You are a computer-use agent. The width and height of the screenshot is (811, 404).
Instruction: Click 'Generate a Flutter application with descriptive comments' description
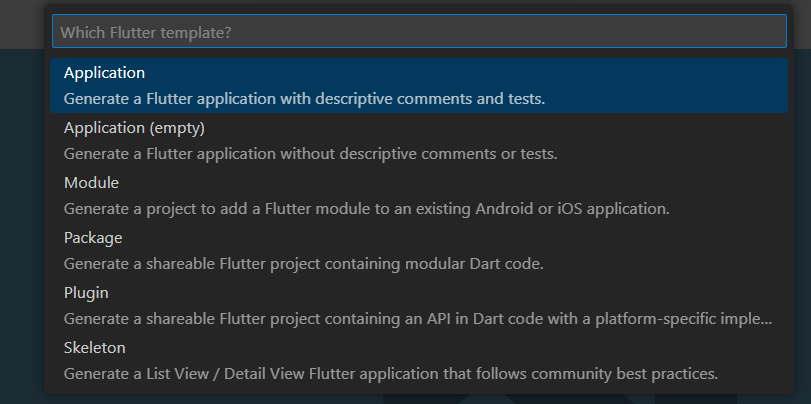304,99
